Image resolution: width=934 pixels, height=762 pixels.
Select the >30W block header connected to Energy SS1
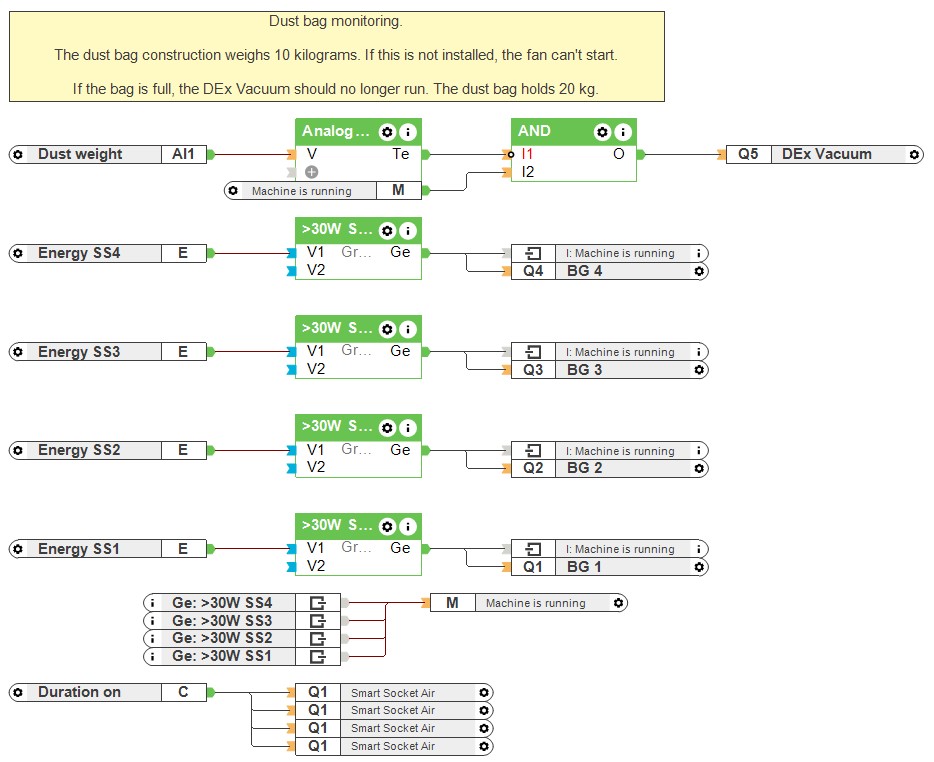coord(337,525)
